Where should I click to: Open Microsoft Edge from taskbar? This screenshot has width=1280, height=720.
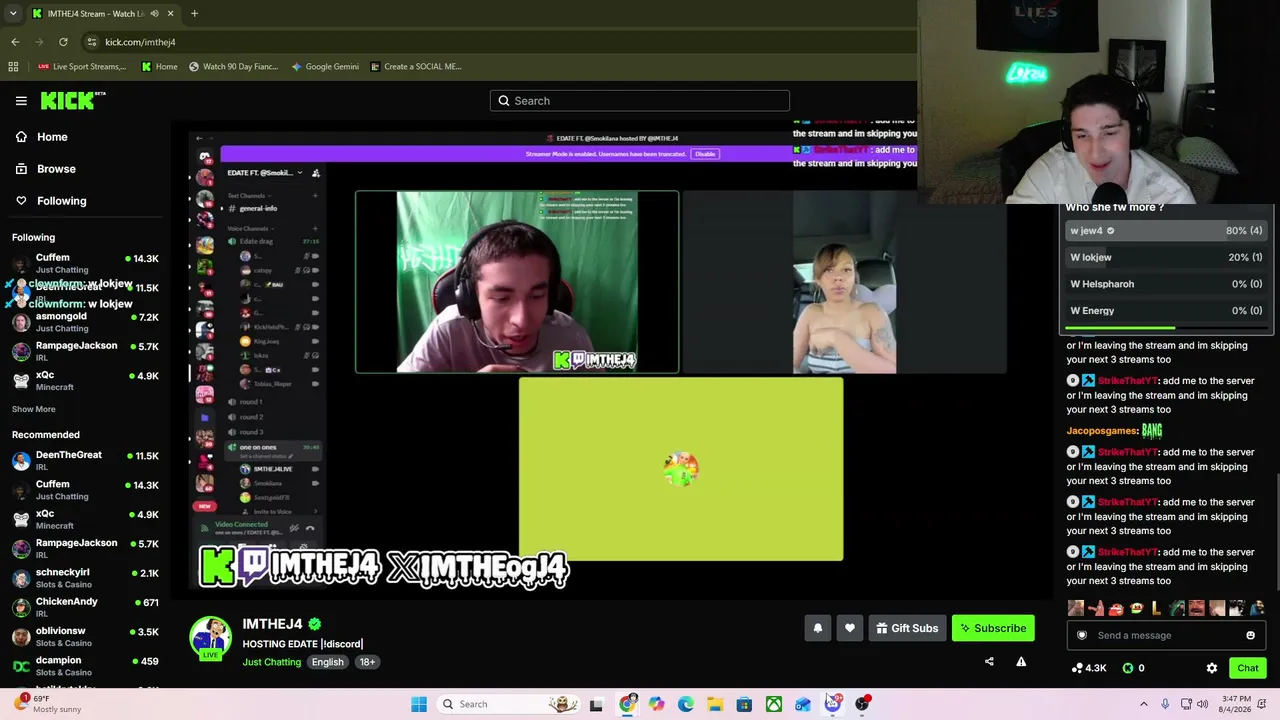[x=686, y=704]
